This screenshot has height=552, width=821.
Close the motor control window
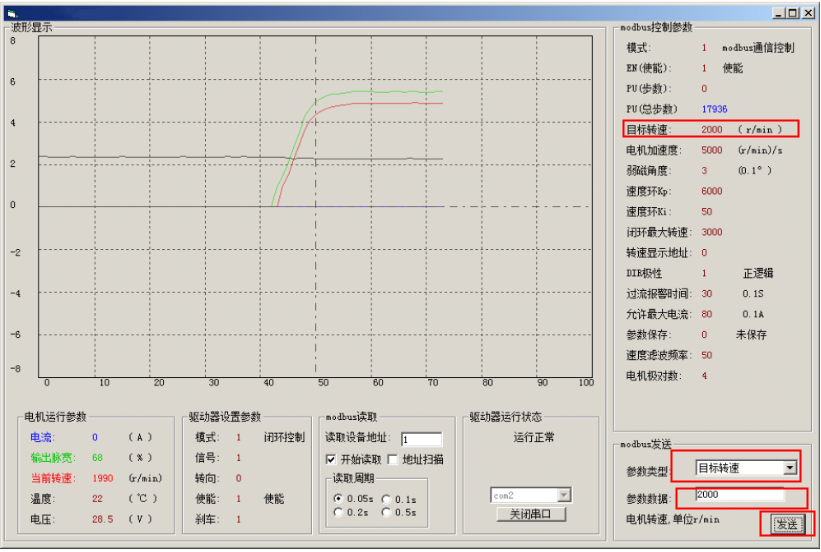pos(807,13)
